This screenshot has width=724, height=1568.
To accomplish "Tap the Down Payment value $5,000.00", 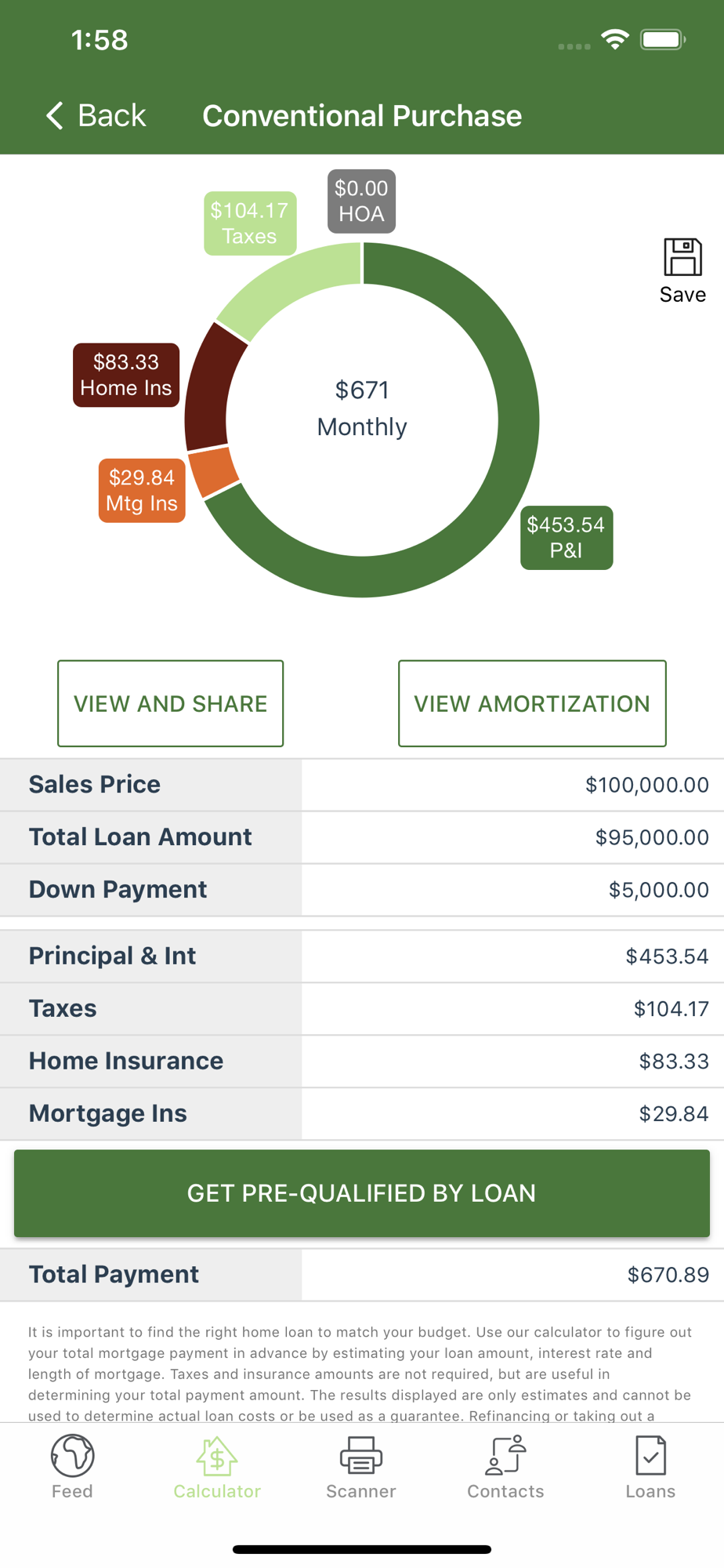I will click(658, 890).
